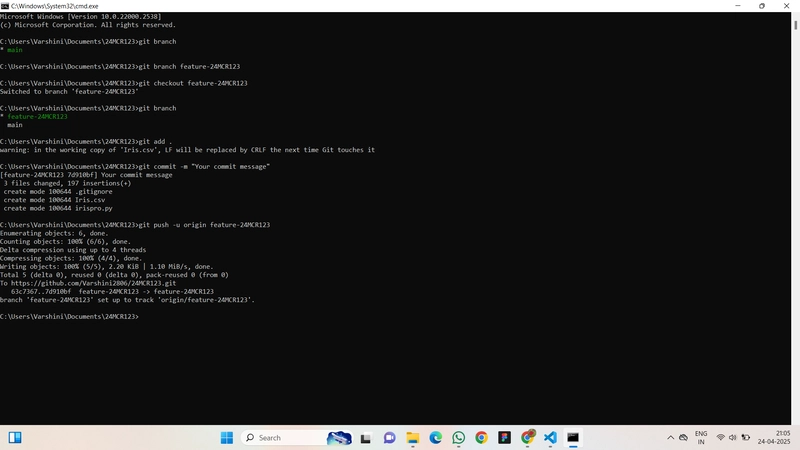The height and width of the screenshot is (450, 800).
Task: Click the 'Writing objects: 100%' line
Action: (107, 267)
